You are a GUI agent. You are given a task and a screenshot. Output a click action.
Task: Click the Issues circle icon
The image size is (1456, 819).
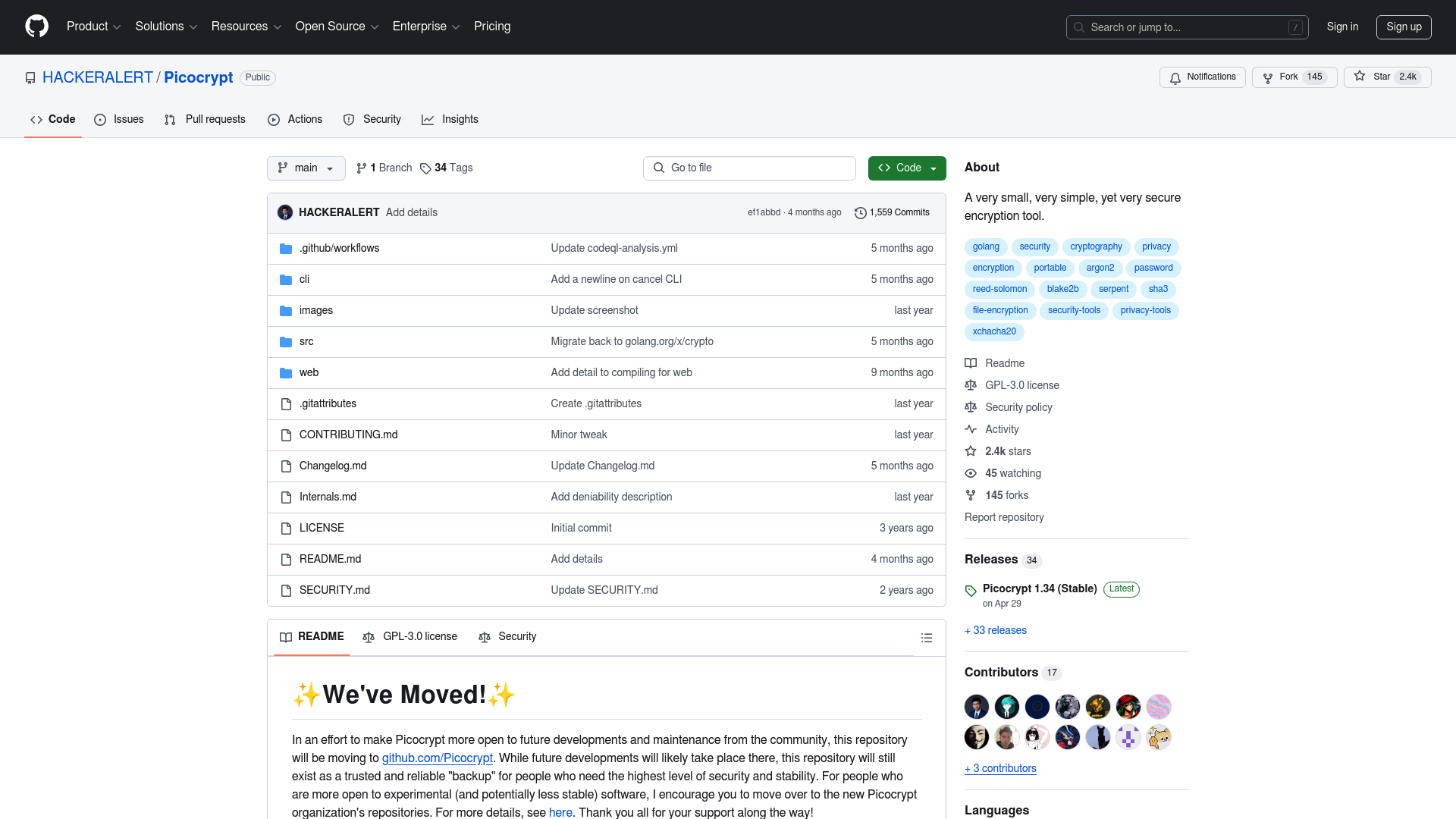pos(99,119)
